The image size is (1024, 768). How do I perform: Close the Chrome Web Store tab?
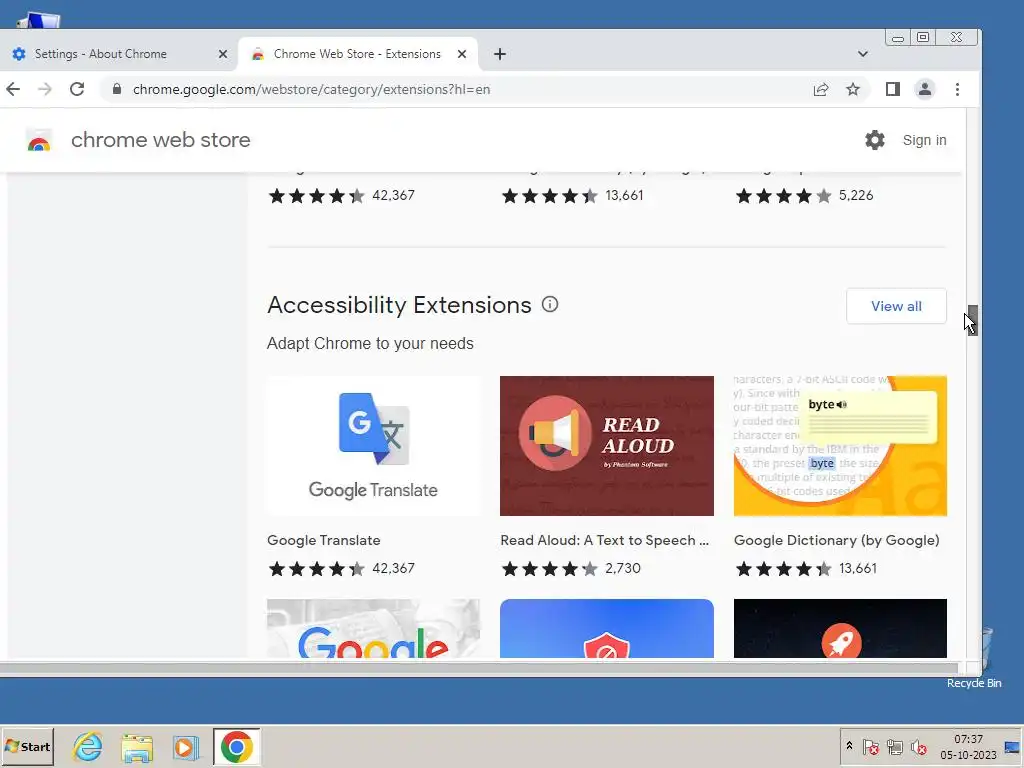click(462, 54)
